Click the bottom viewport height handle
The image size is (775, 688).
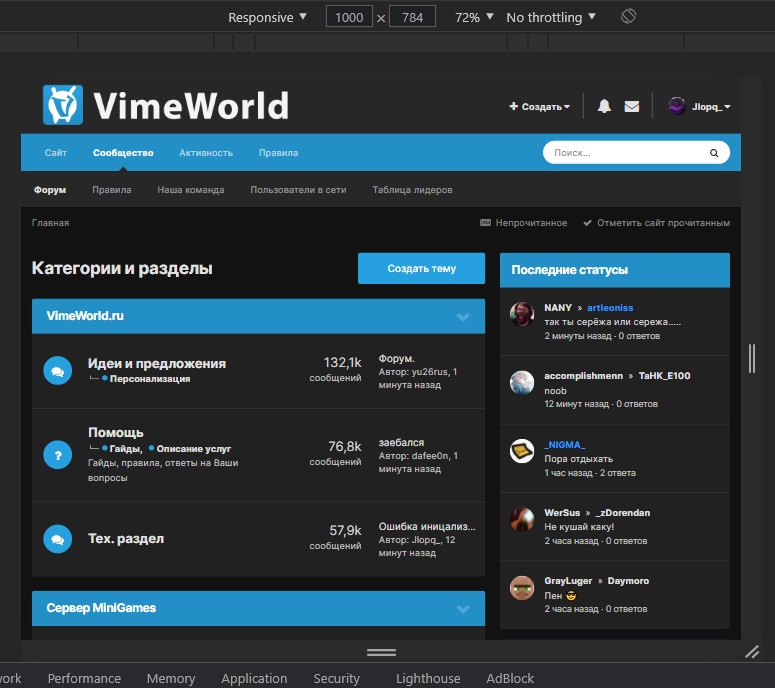coord(381,652)
